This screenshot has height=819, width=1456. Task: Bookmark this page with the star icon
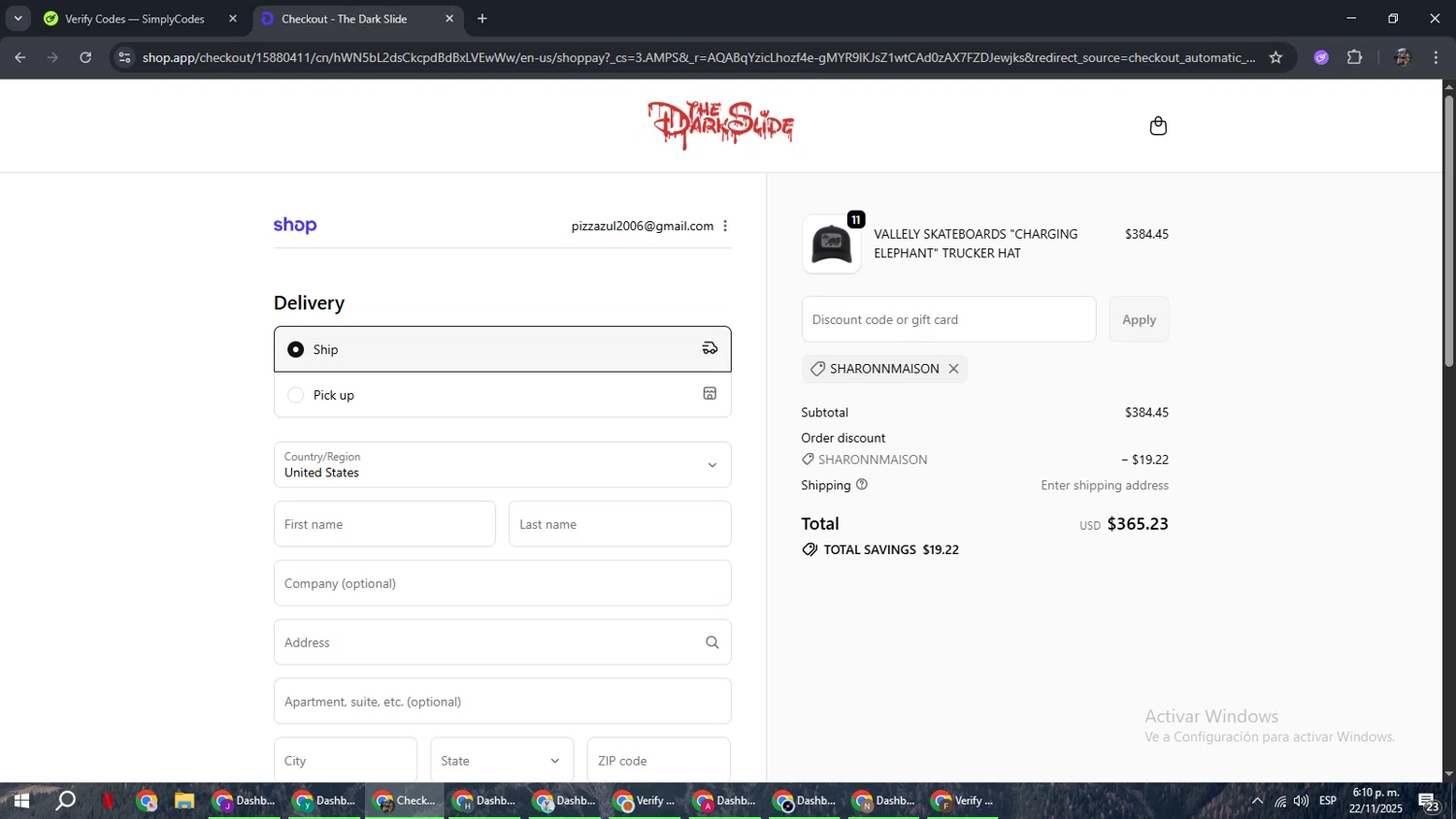pos(1275,57)
